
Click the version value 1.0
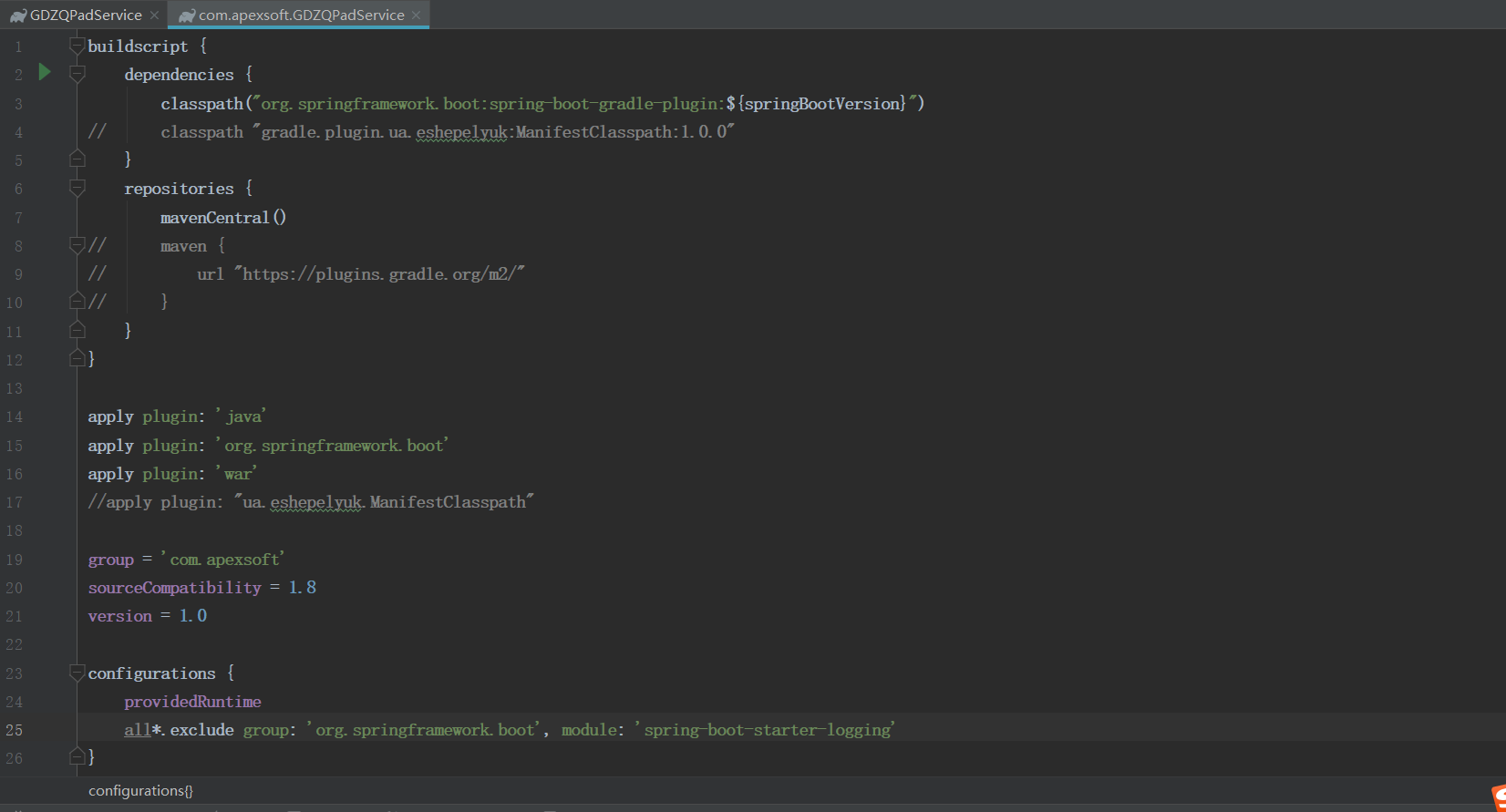click(x=193, y=616)
